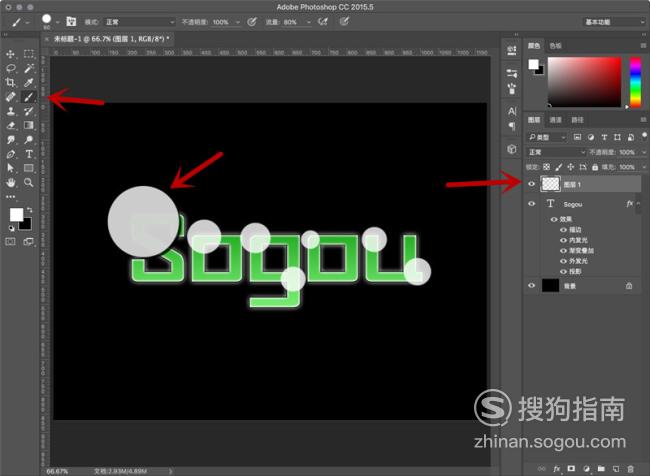
Task: Select the Eraser tool
Action: [x=11, y=125]
